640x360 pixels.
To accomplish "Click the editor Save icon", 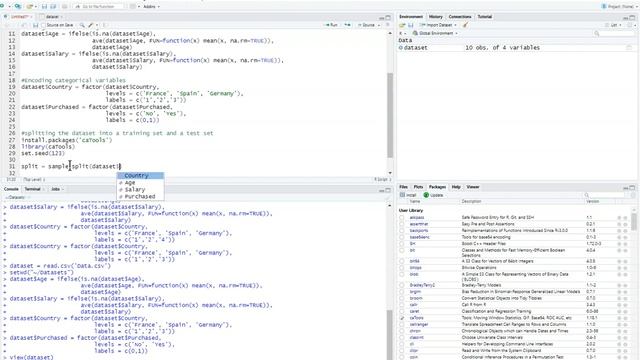I will (36, 25).
